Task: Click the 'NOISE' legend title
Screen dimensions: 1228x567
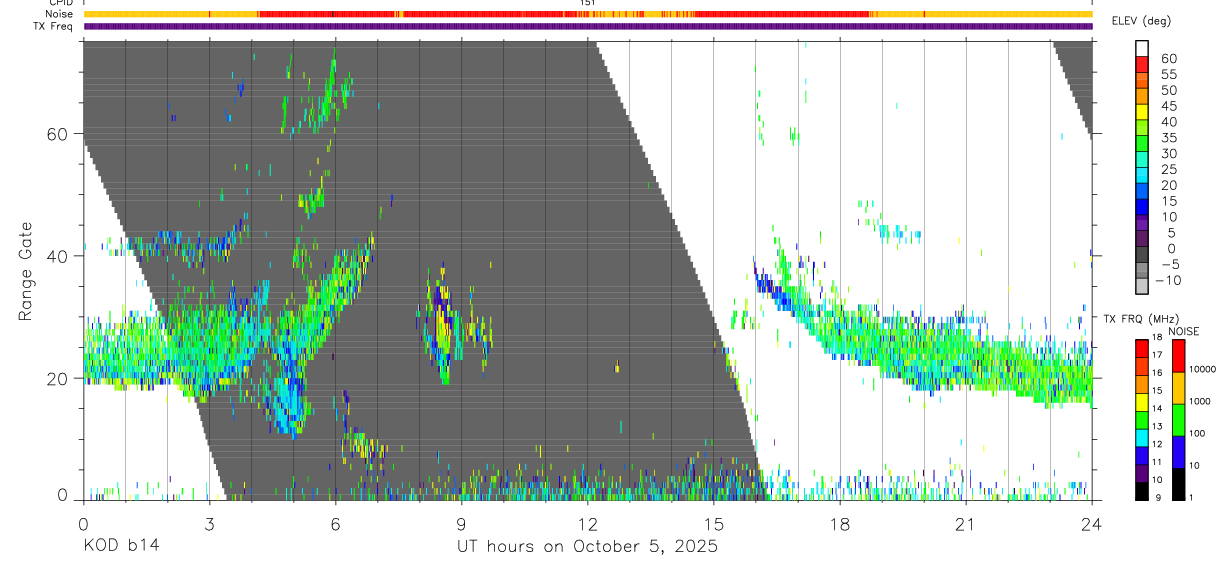Action: pyautogui.click(x=1183, y=331)
